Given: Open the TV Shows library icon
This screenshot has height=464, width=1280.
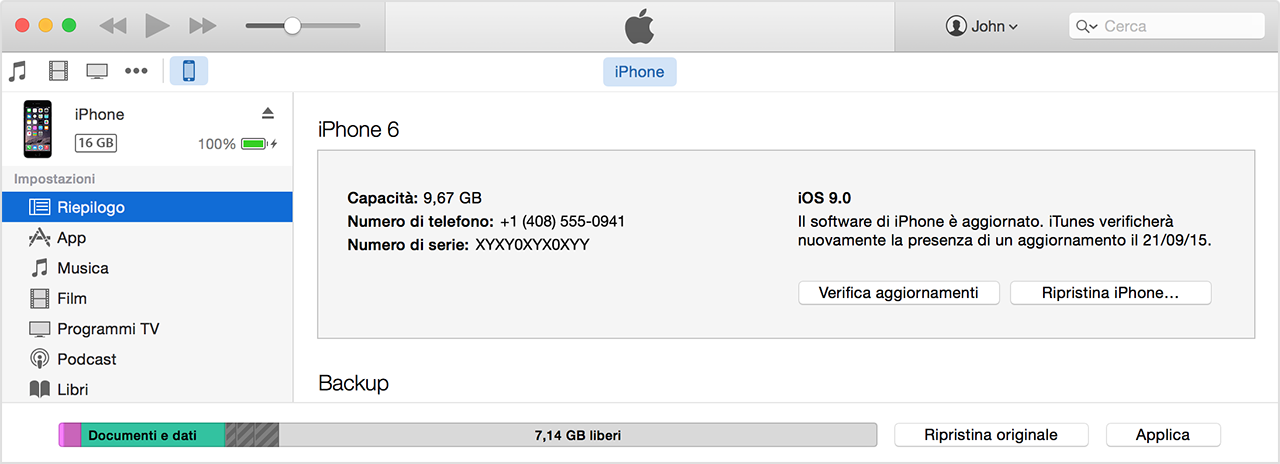Looking at the screenshot, I should point(97,71).
